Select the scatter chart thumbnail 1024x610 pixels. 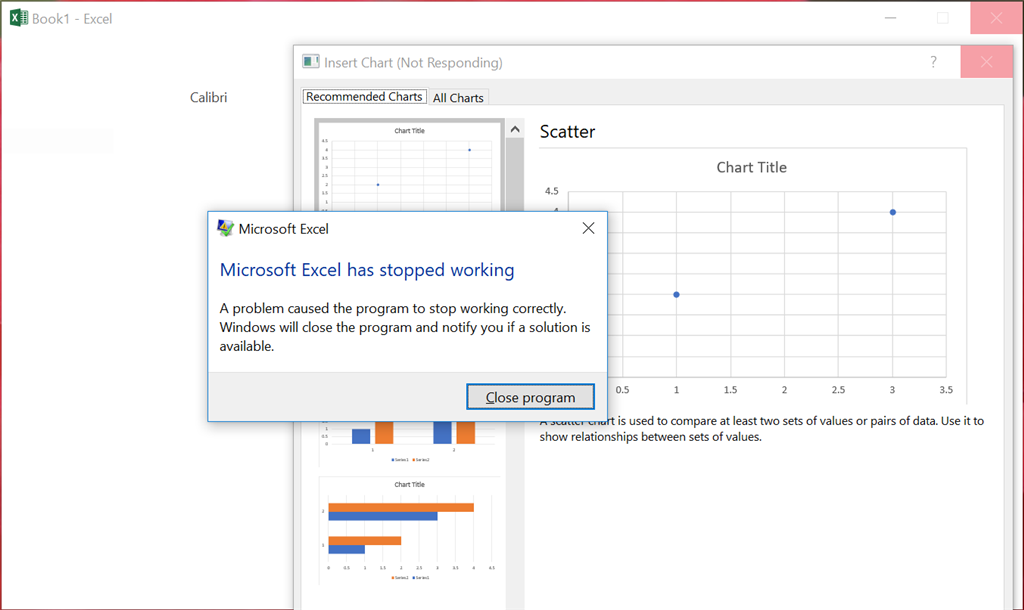pyautogui.click(x=409, y=166)
